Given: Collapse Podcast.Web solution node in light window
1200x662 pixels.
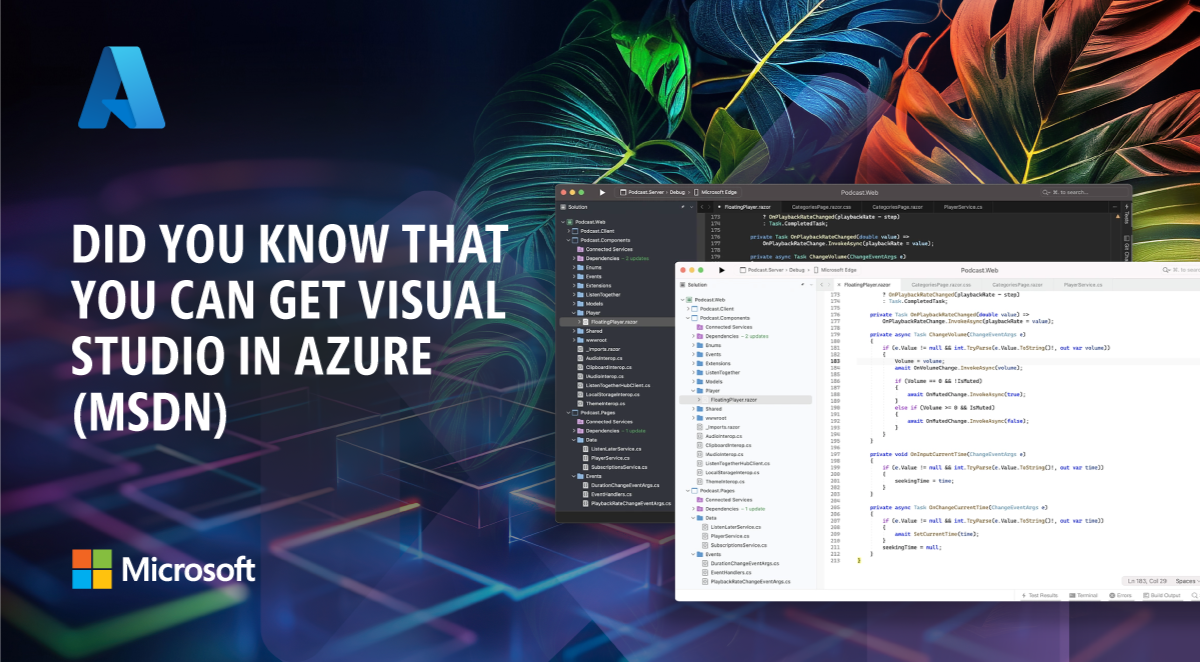Looking at the screenshot, I should [682, 300].
